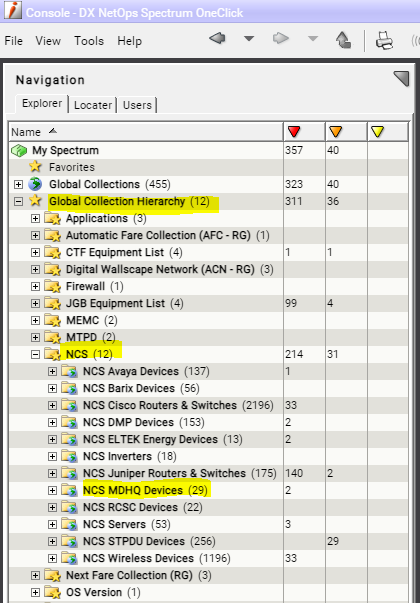The height and width of the screenshot is (603, 420).
Task: Switch to the Users tab
Action: (x=137, y=105)
